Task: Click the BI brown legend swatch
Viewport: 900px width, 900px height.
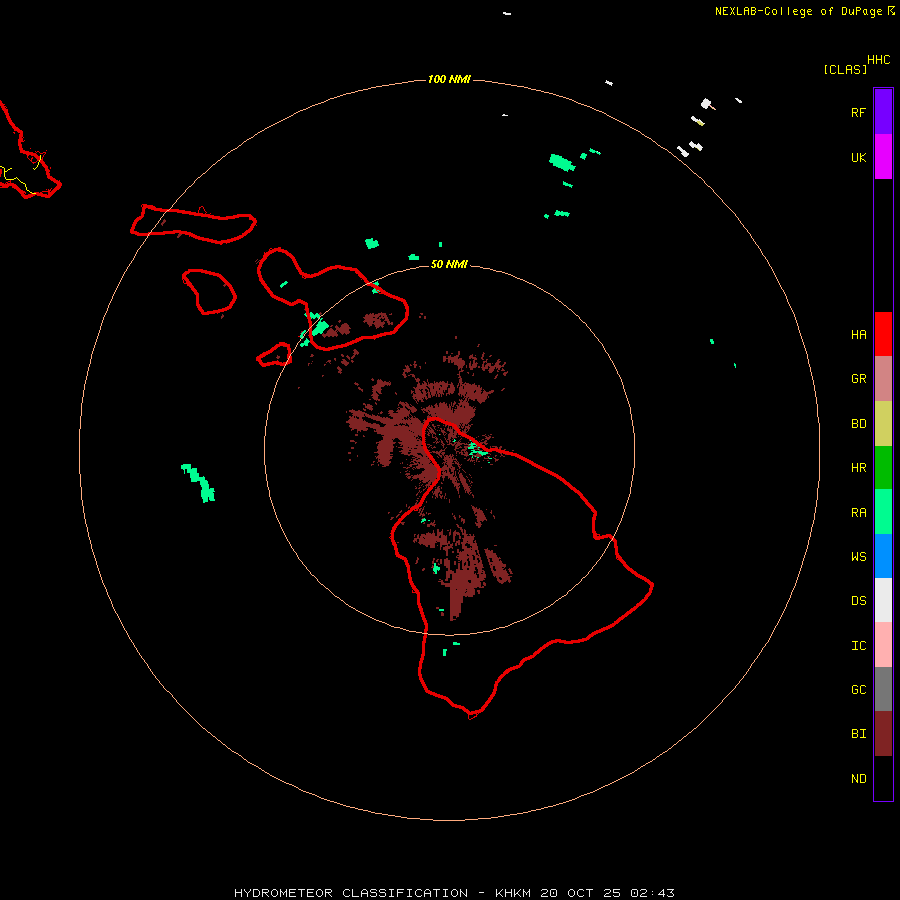Action: (x=883, y=734)
